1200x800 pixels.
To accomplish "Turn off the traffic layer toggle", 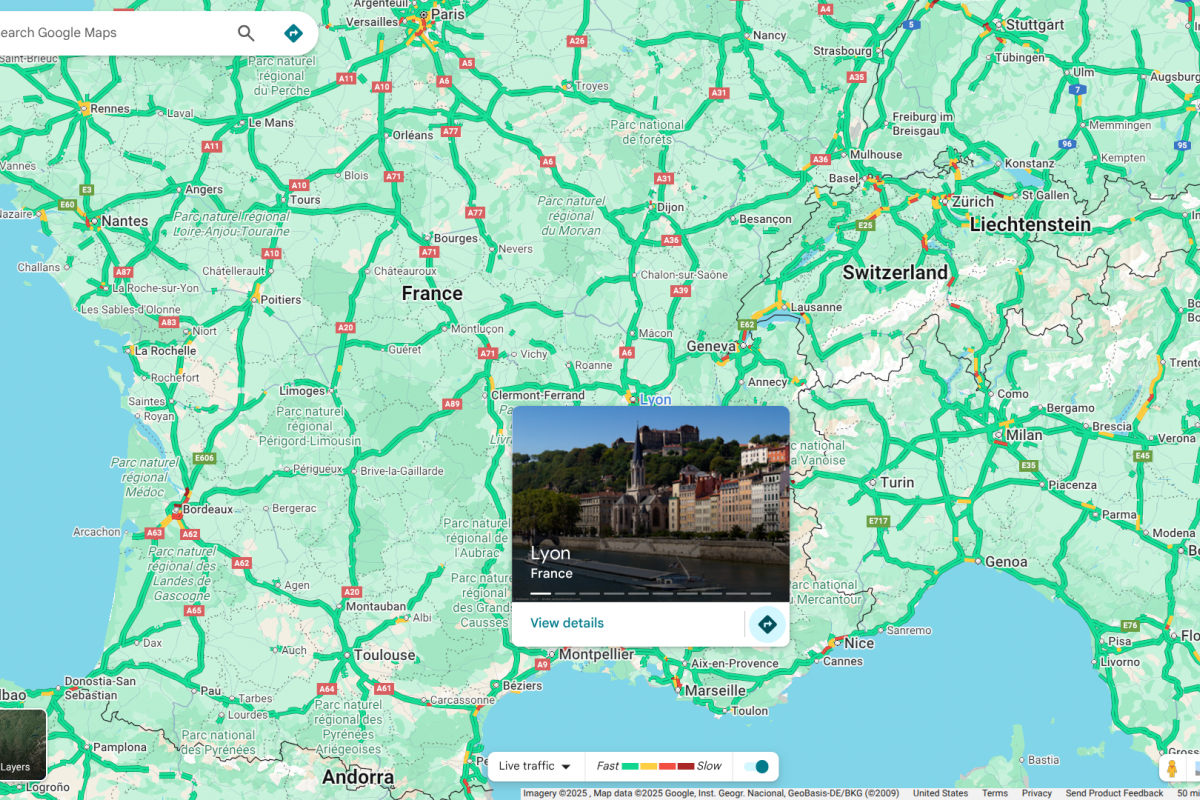I will [757, 766].
